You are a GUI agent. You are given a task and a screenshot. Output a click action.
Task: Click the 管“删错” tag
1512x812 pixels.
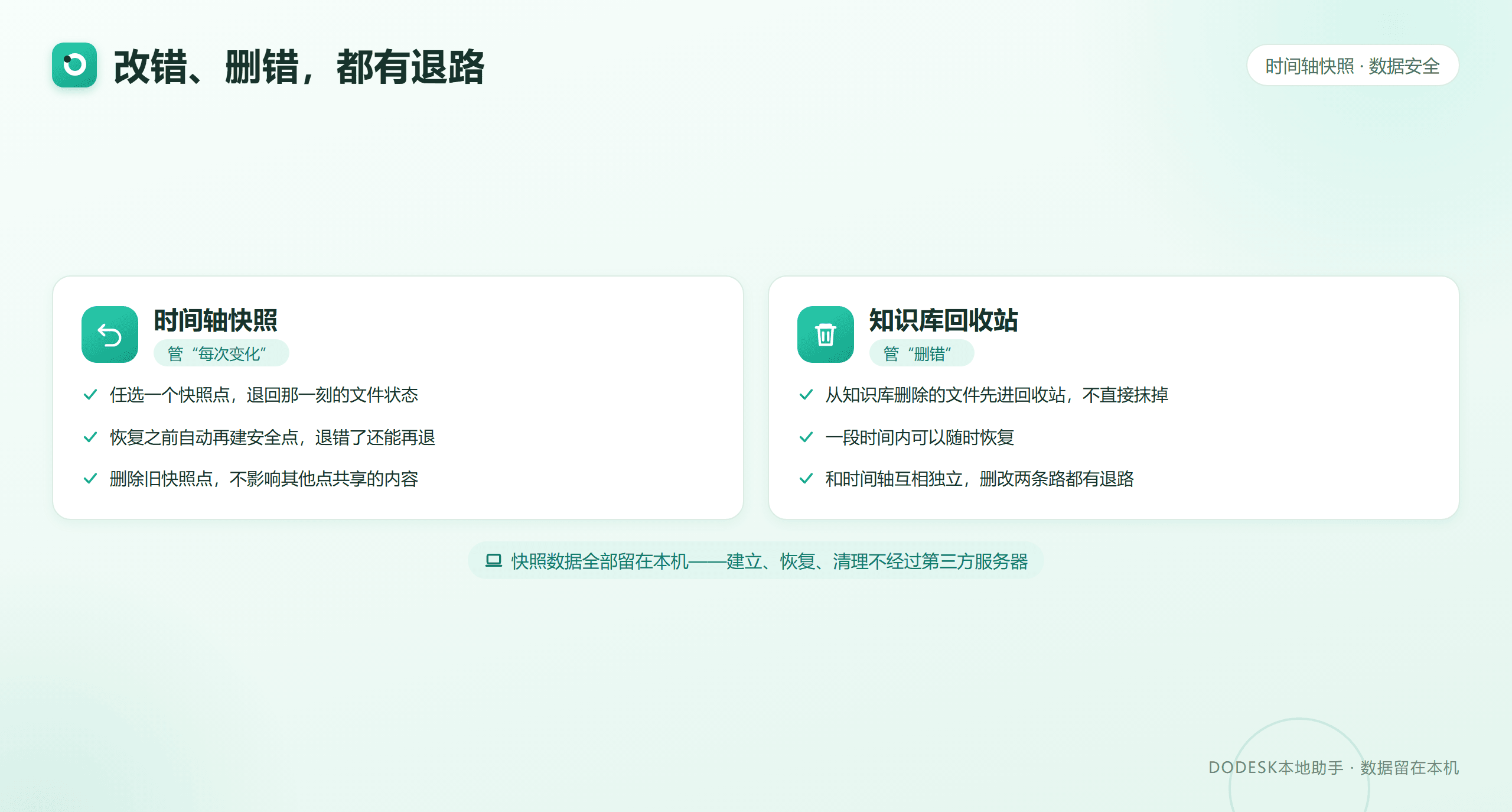tap(921, 353)
